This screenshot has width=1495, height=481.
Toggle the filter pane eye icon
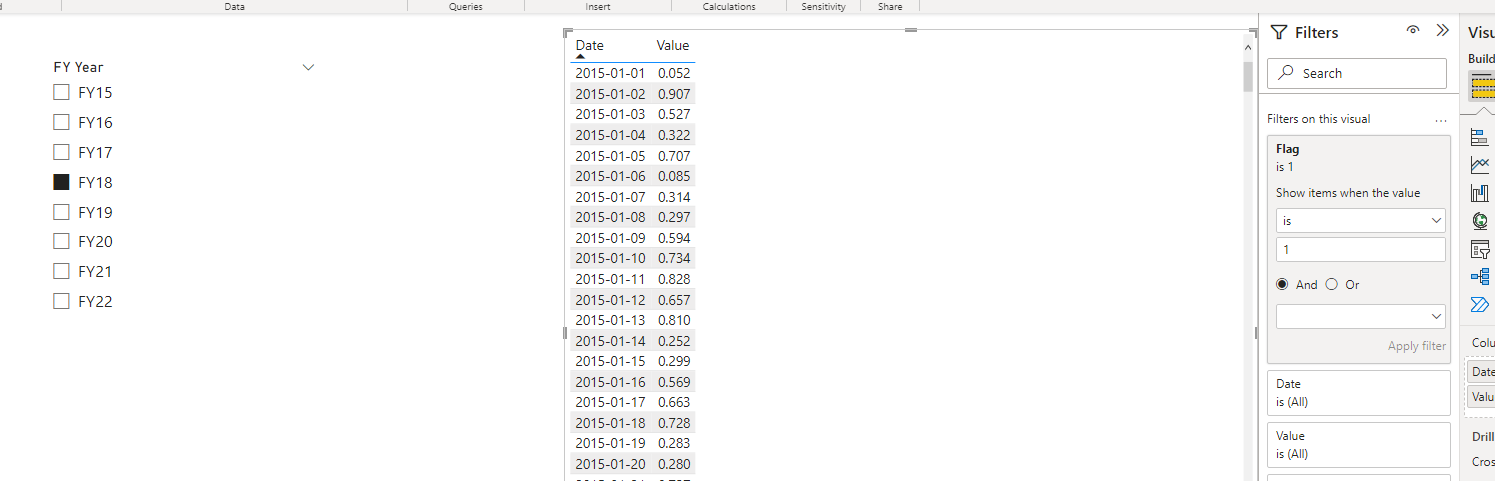[1413, 31]
